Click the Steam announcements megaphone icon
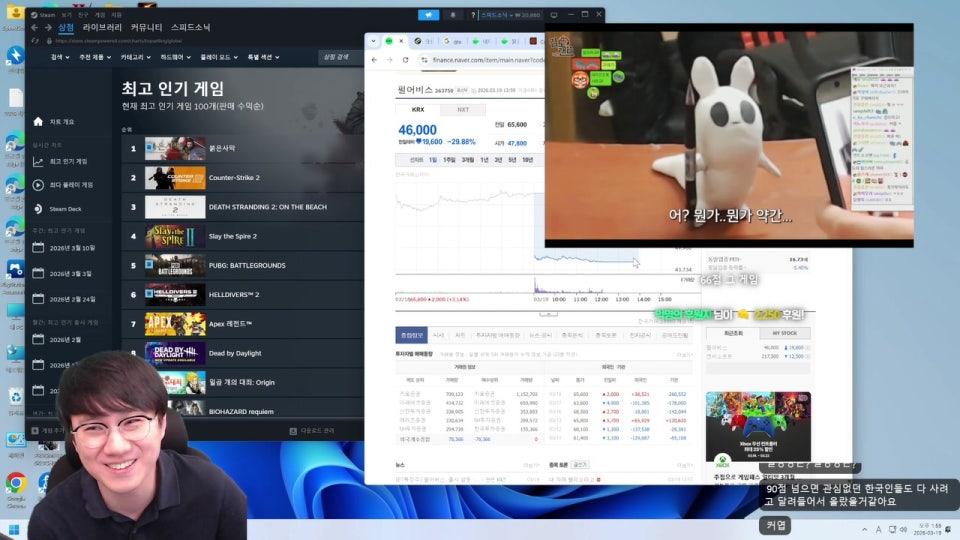 click(x=428, y=15)
